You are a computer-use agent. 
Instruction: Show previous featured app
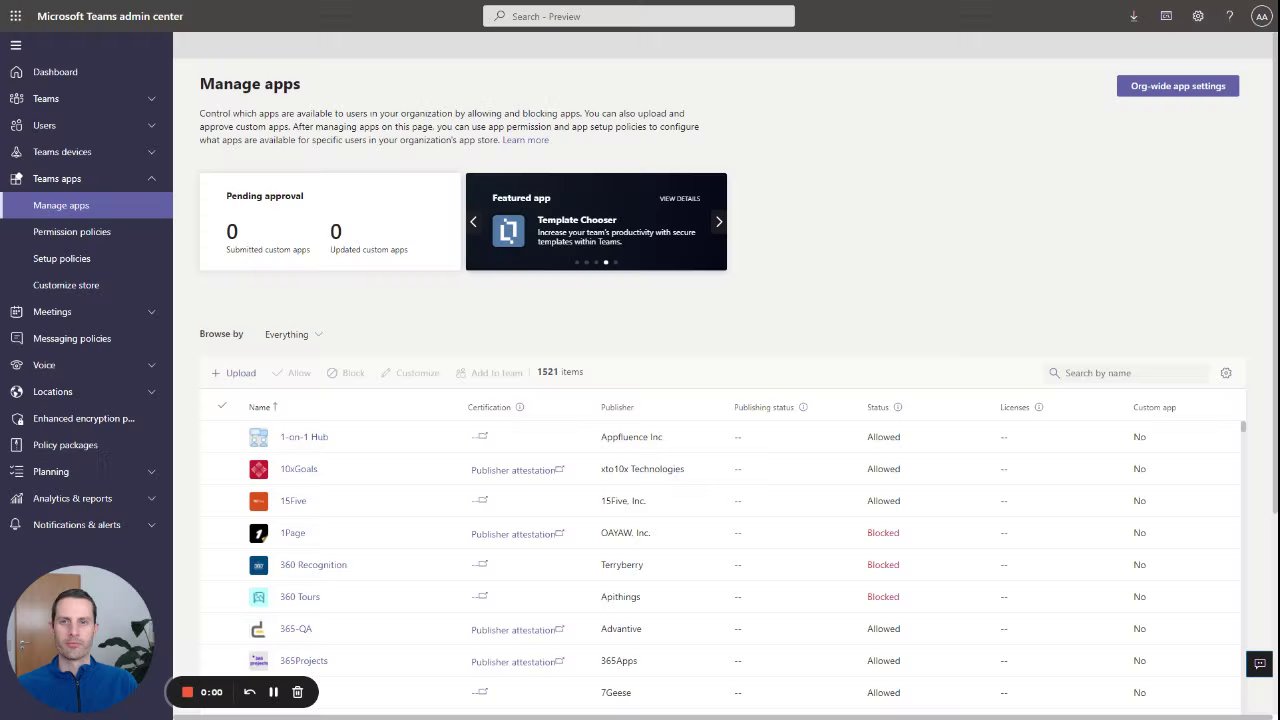coord(474,222)
